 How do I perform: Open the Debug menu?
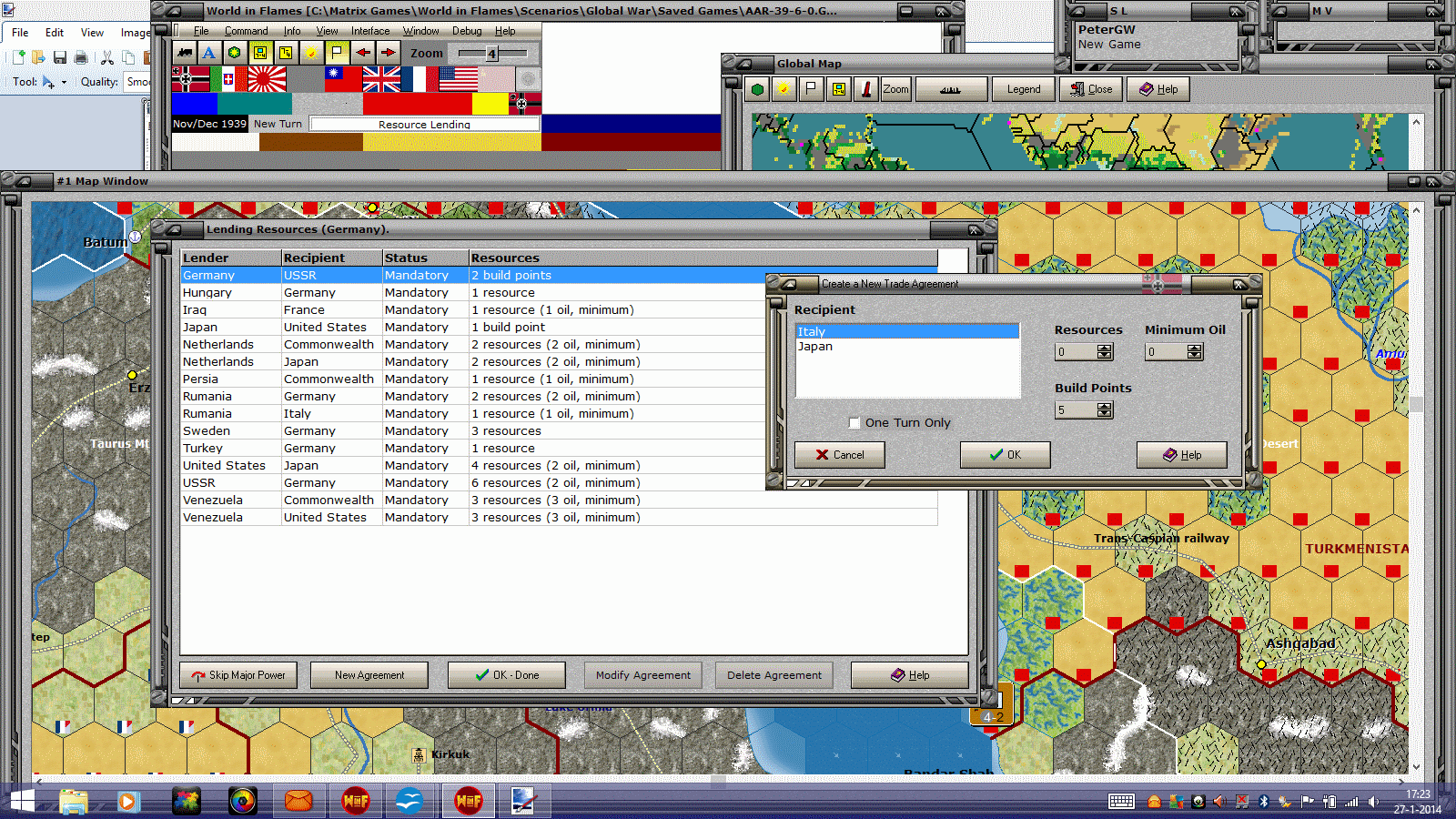point(467,31)
